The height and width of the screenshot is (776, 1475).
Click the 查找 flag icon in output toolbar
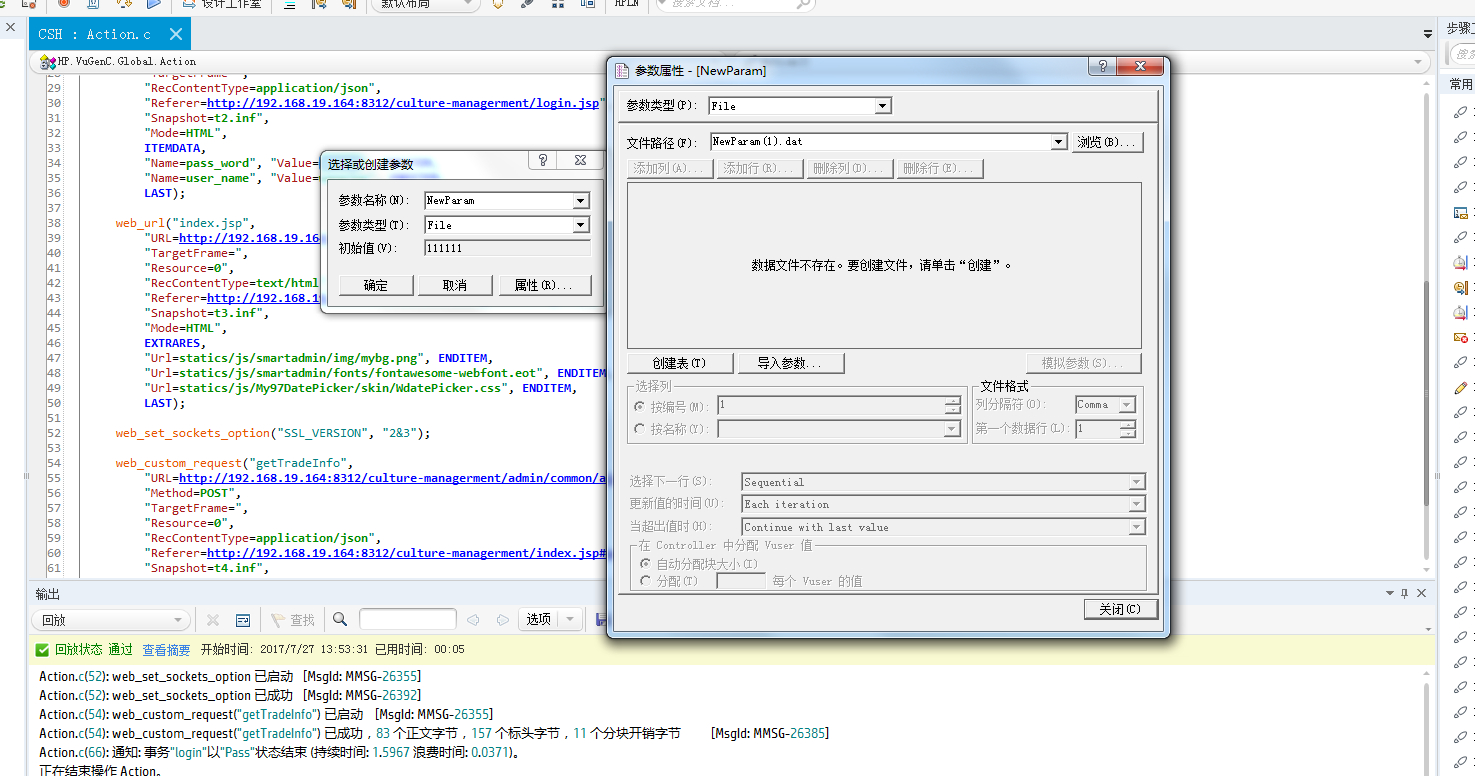coord(278,620)
